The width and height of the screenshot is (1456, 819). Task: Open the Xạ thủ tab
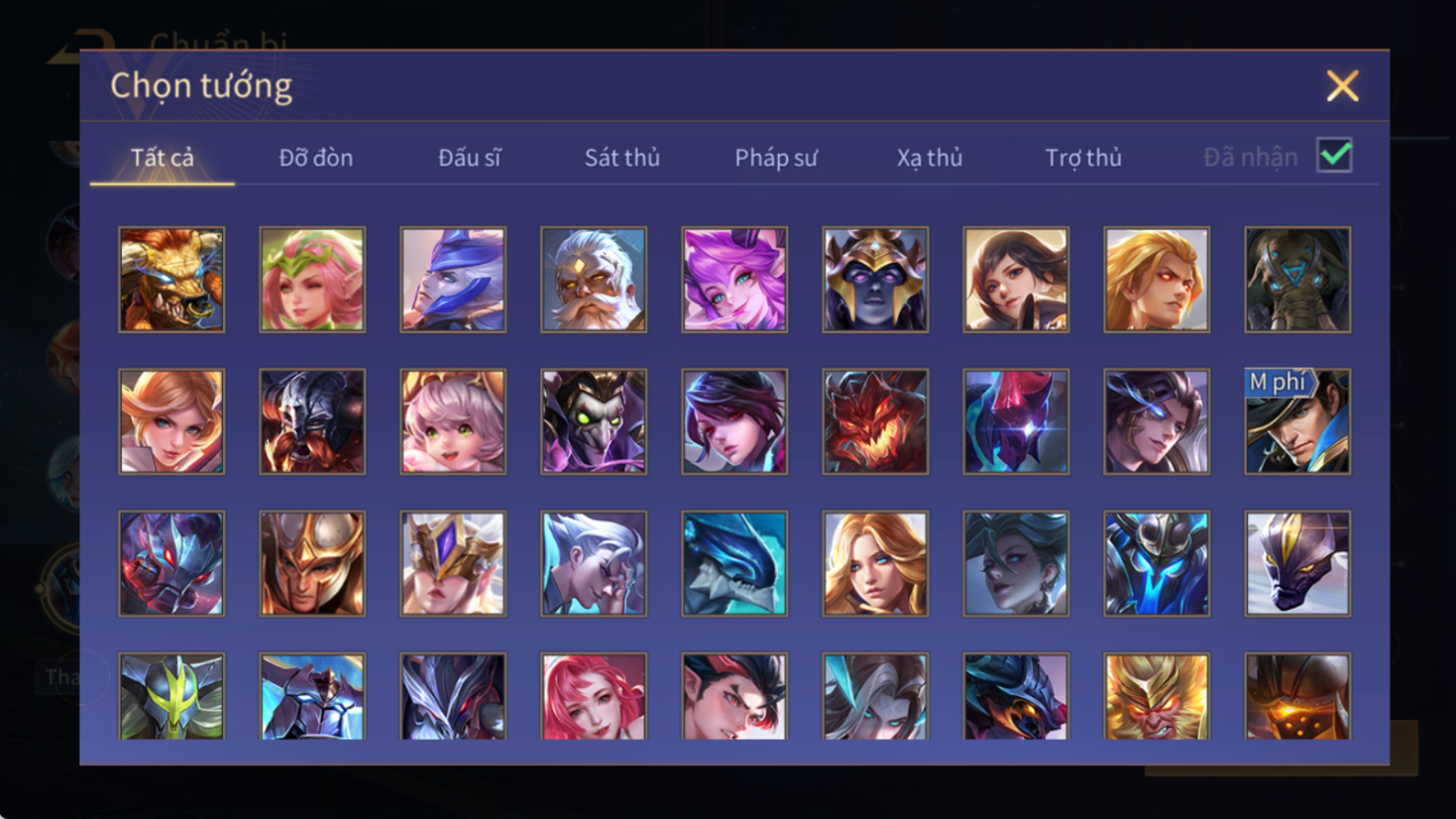[x=929, y=158]
